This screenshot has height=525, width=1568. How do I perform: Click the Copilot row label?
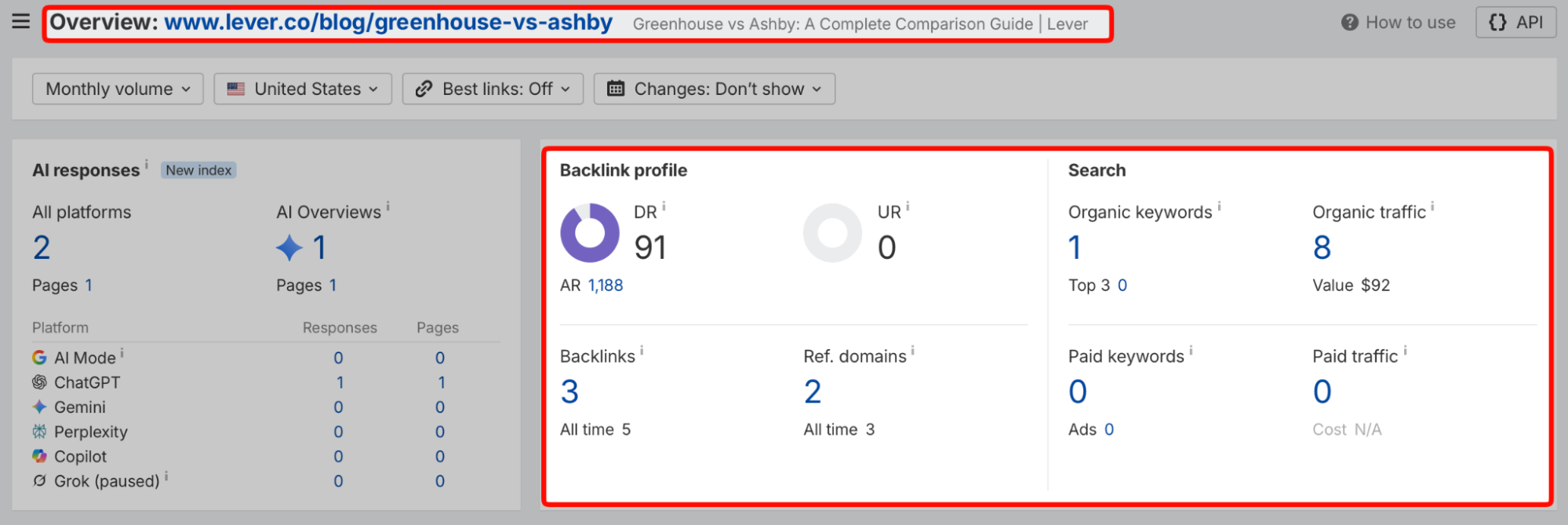[x=80, y=456]
